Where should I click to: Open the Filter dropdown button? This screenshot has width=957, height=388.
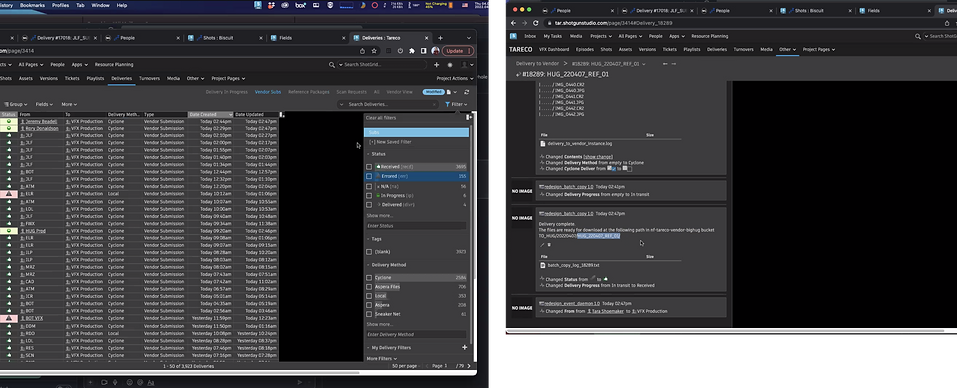457,104
